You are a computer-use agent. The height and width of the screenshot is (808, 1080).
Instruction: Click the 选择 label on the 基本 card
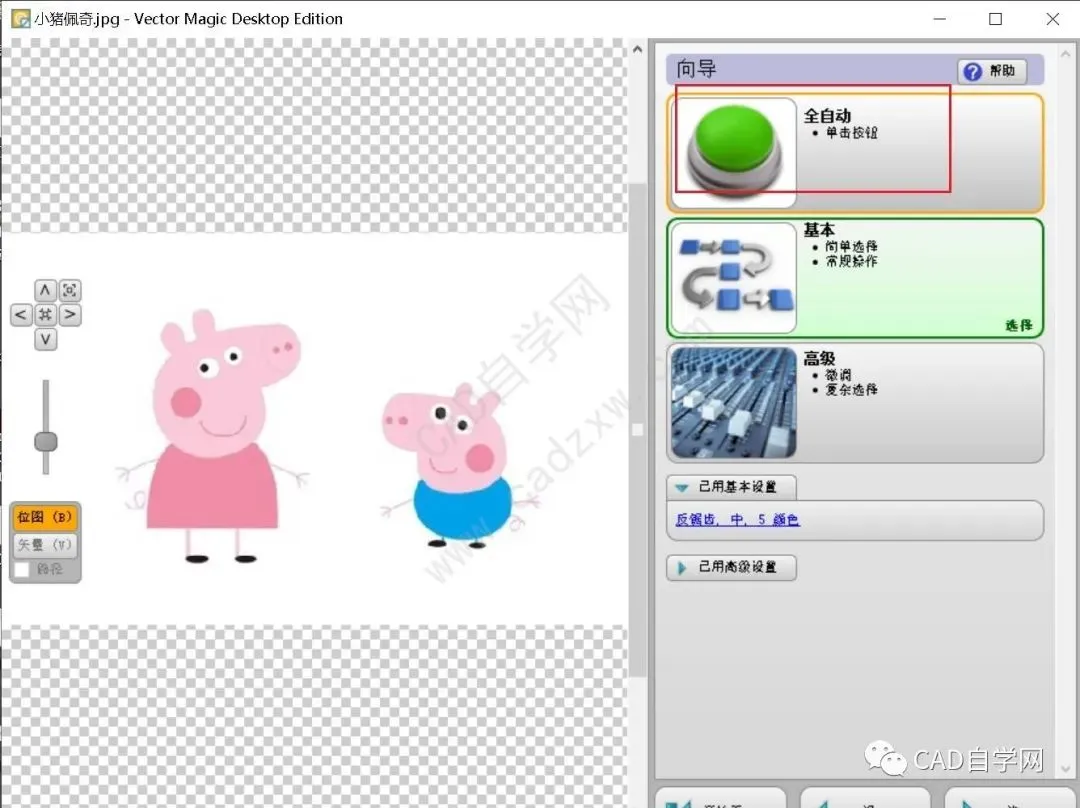pyautogui.click(x=1019, y=325)
